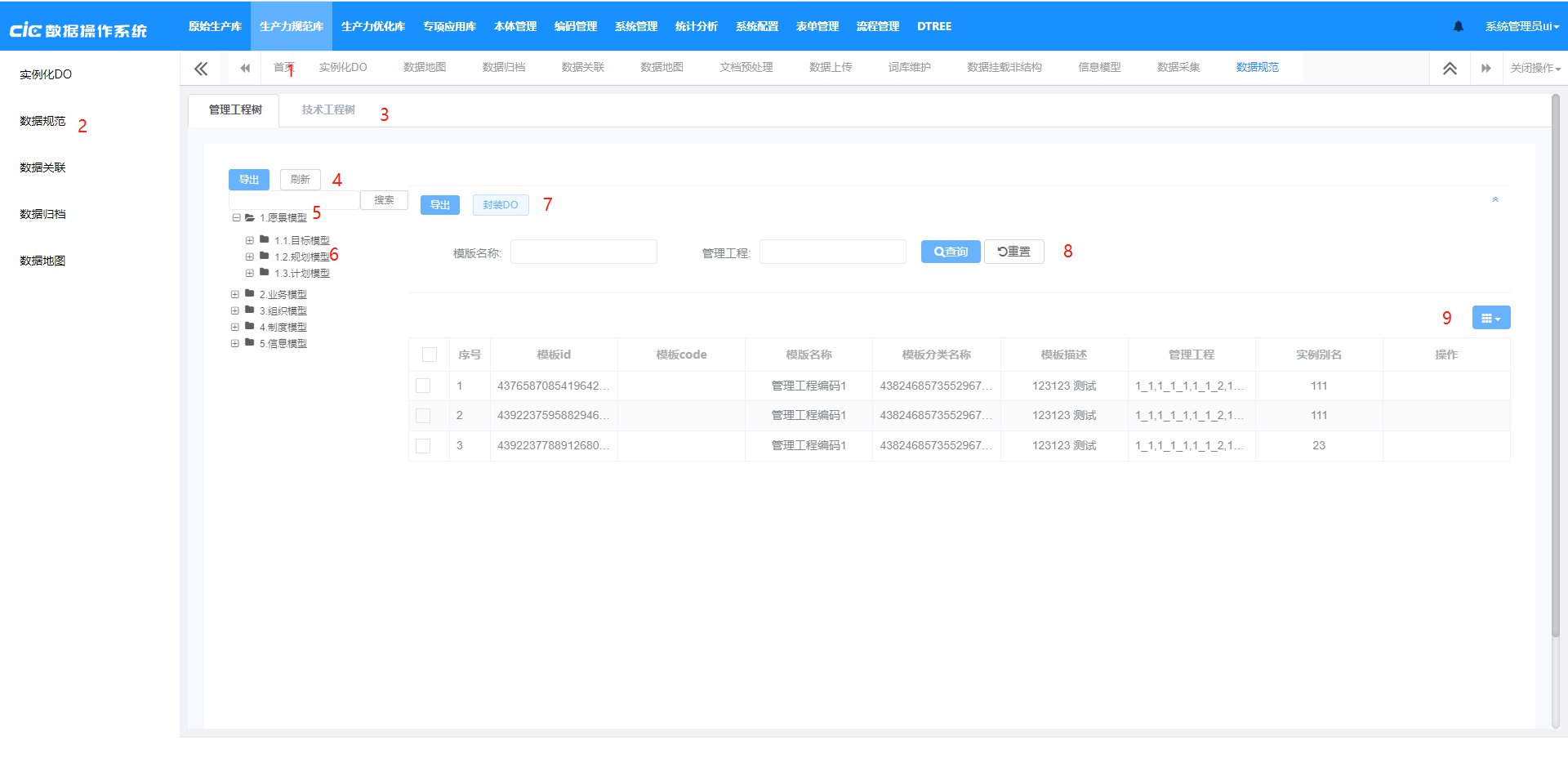Collapse the search panel with small up arrow

(1495, 199)
